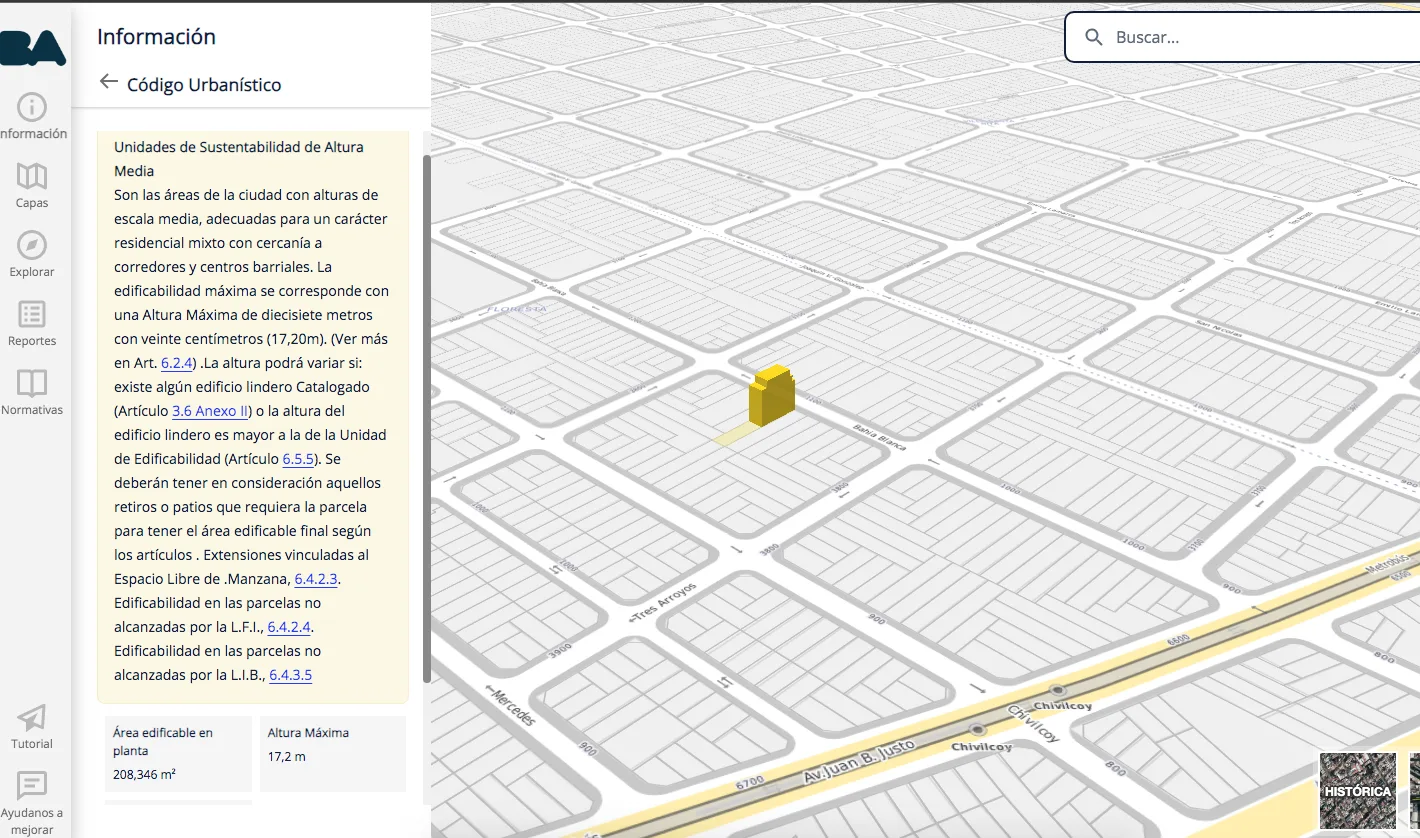Click the information panel scrollbar
Viewport: 1420px width, 838px height.
pos(427,419)
